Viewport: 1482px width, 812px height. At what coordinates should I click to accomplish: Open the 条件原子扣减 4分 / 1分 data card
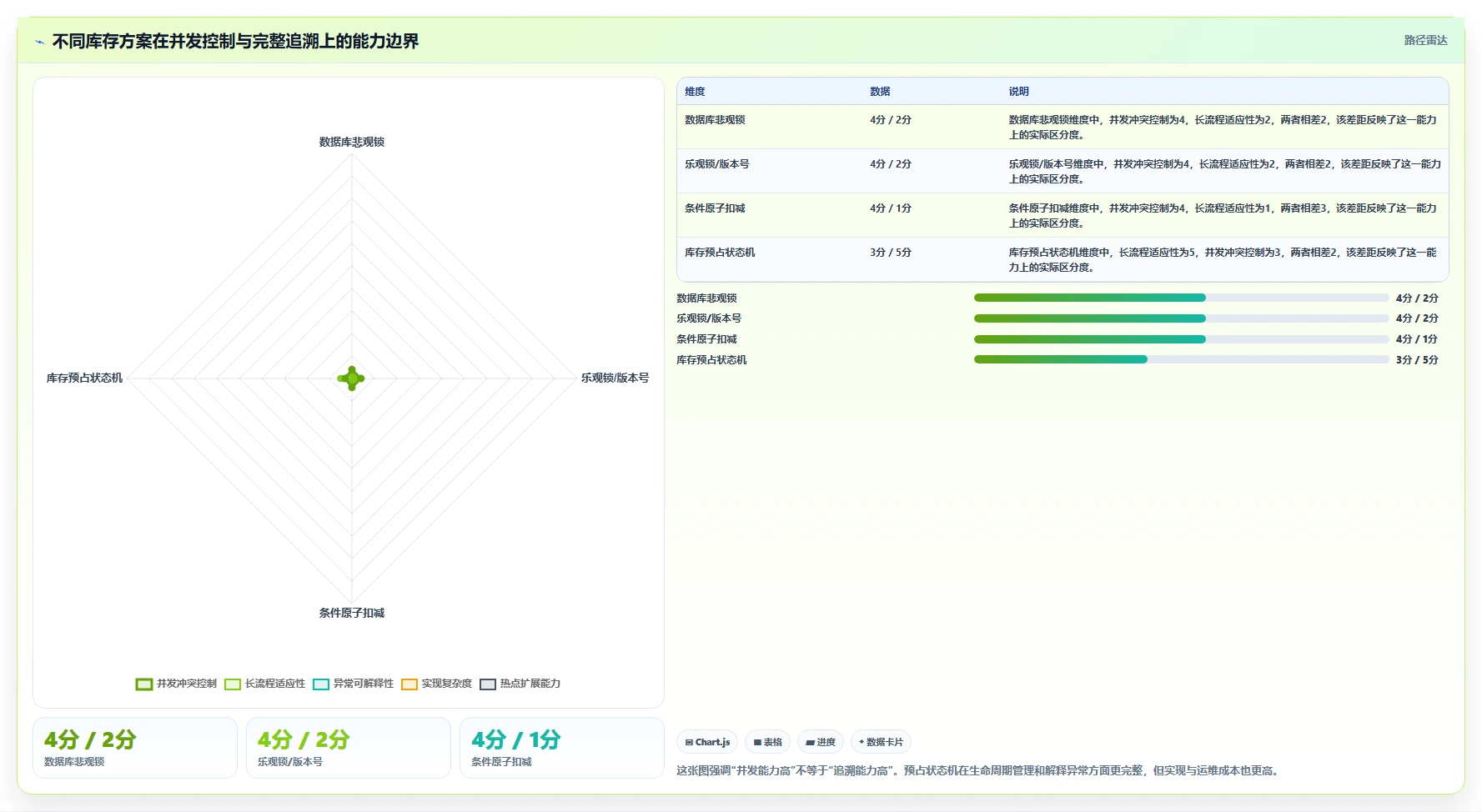(562, 748)
